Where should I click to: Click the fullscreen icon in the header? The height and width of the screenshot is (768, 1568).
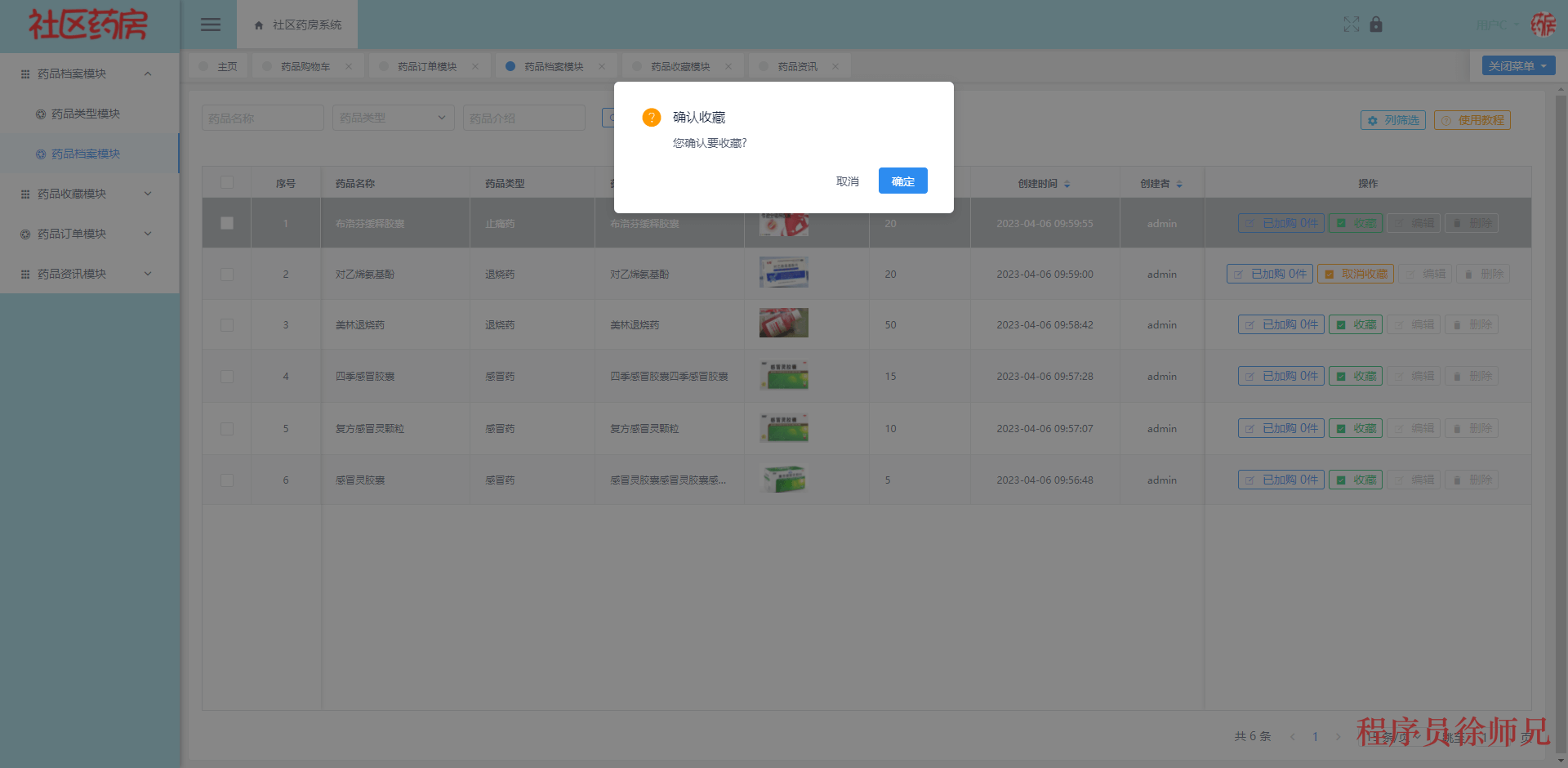tap(1352, 25)
